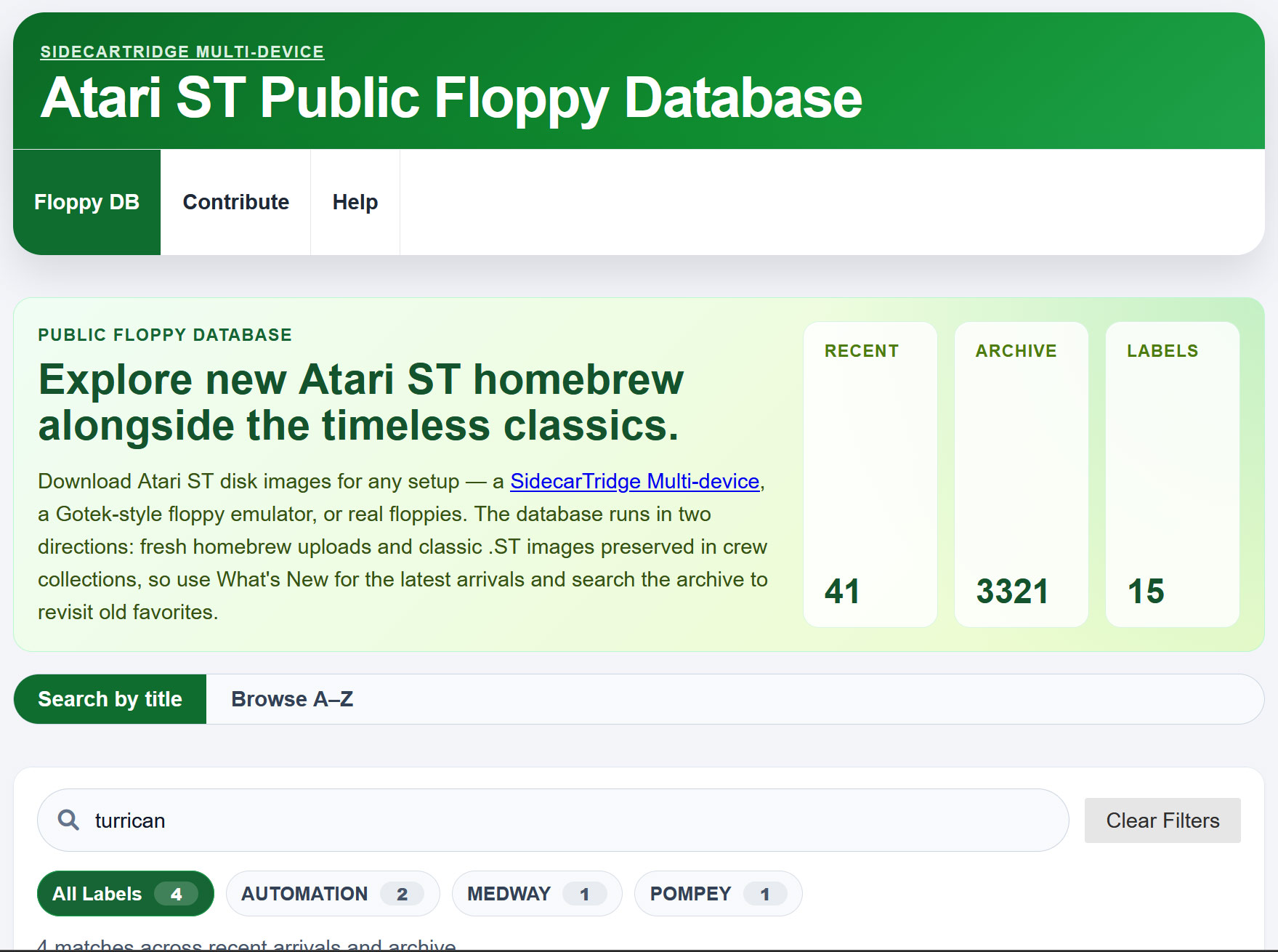Open the SIDECARTRIDGE MULTI-DEVICE header link

(x=182, y=52)
